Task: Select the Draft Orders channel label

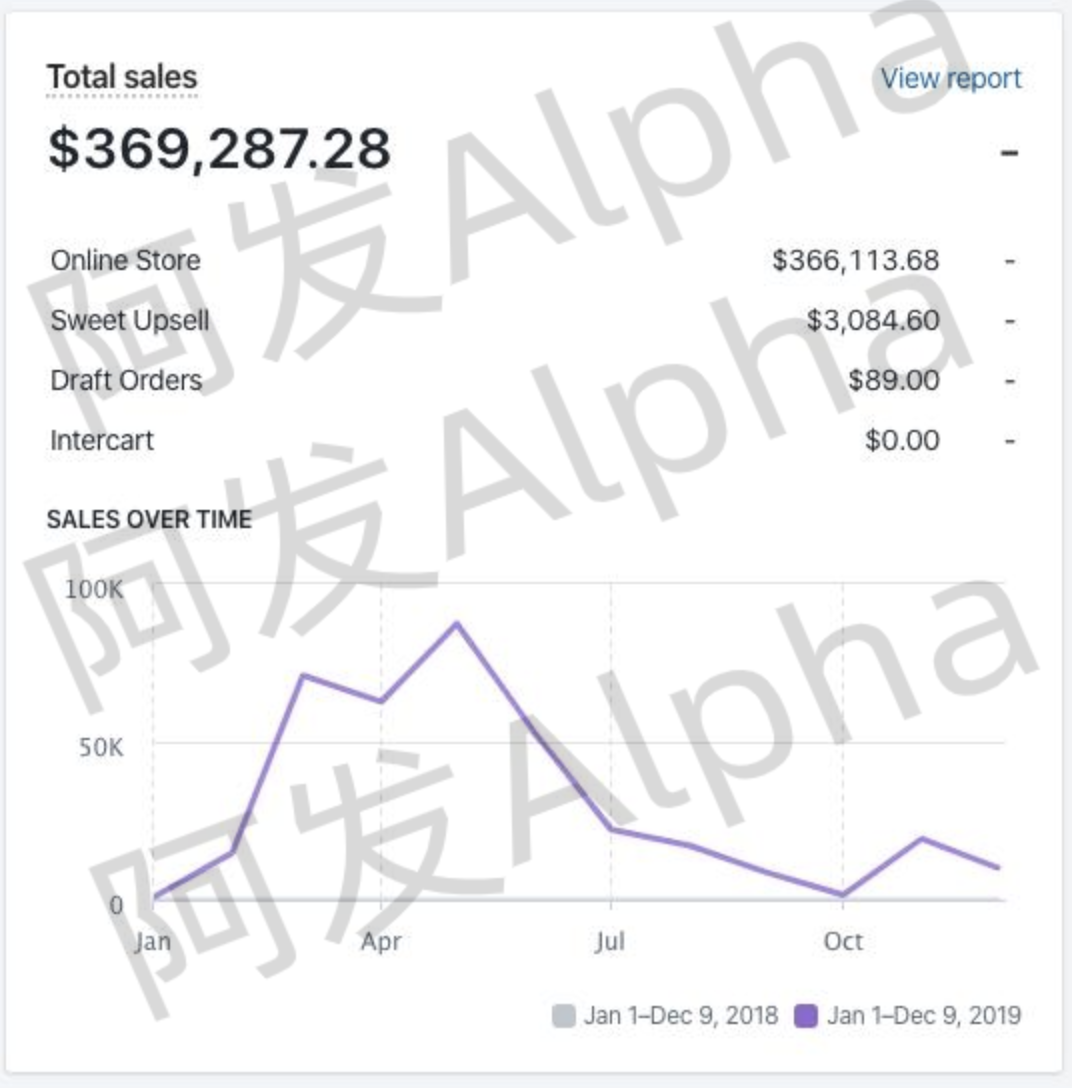Action: 126,381
